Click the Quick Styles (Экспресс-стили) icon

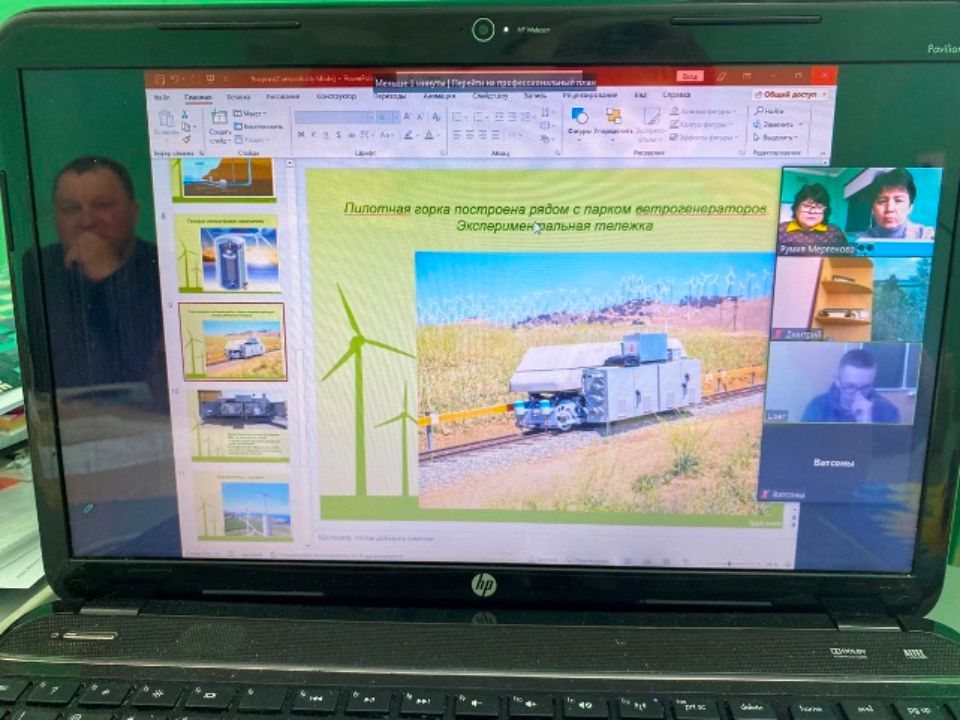tap(651, 116)
